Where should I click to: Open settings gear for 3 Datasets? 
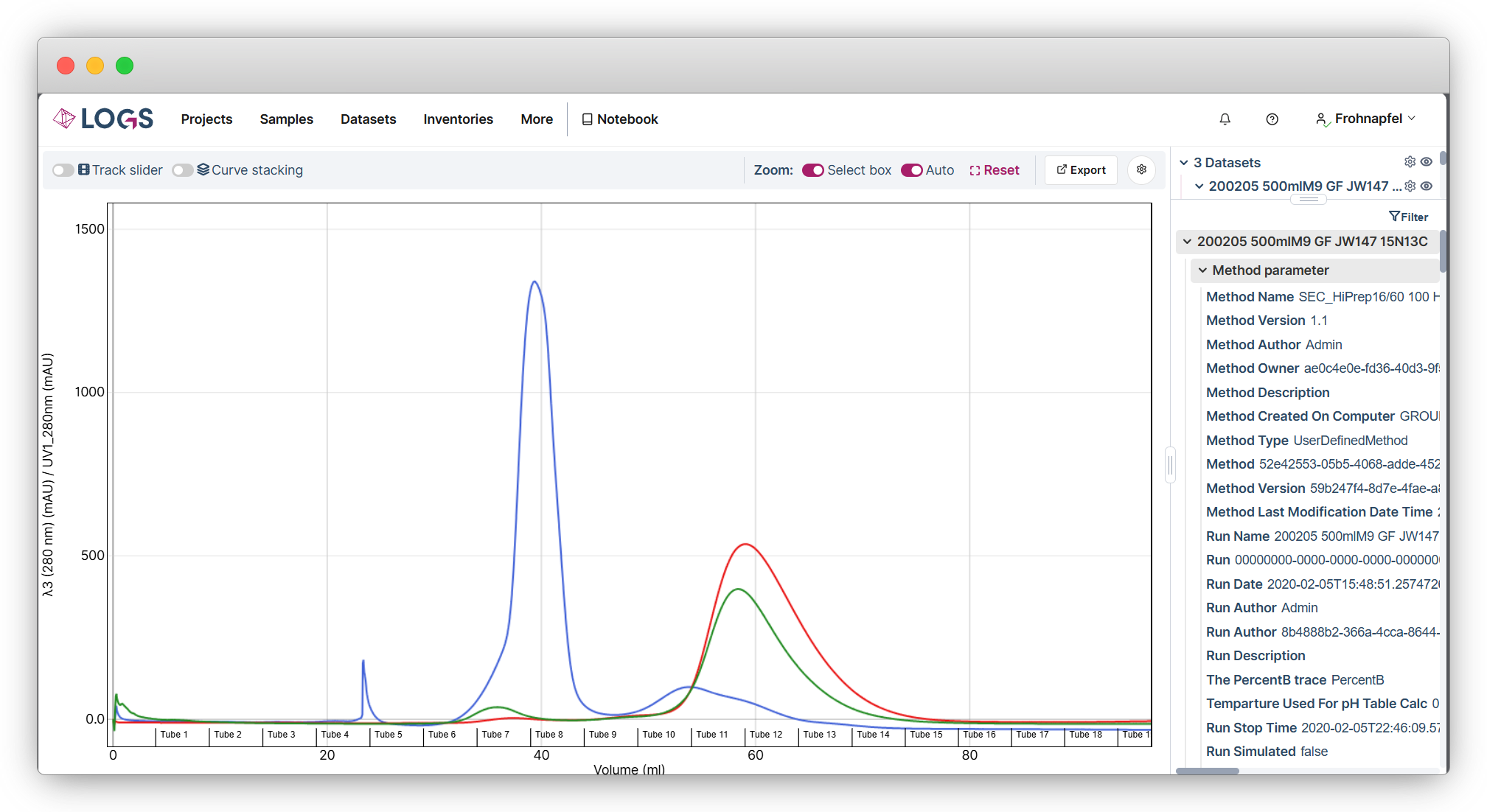pos(1410,162)
